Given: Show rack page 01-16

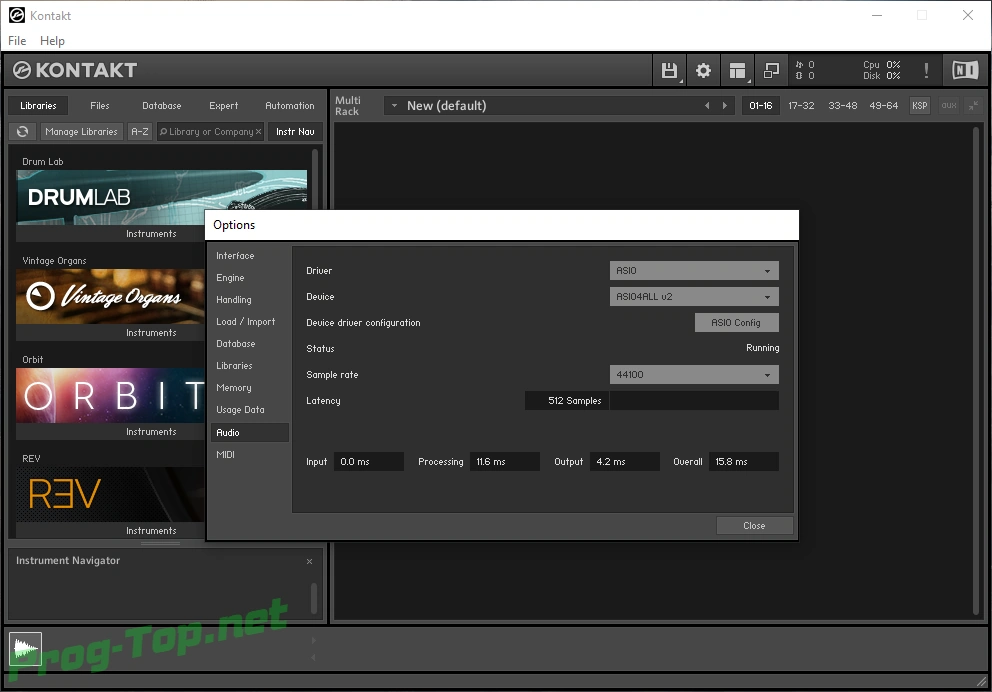Looking at the screenshot, I should pyautogui.click(x=760, y=106).
